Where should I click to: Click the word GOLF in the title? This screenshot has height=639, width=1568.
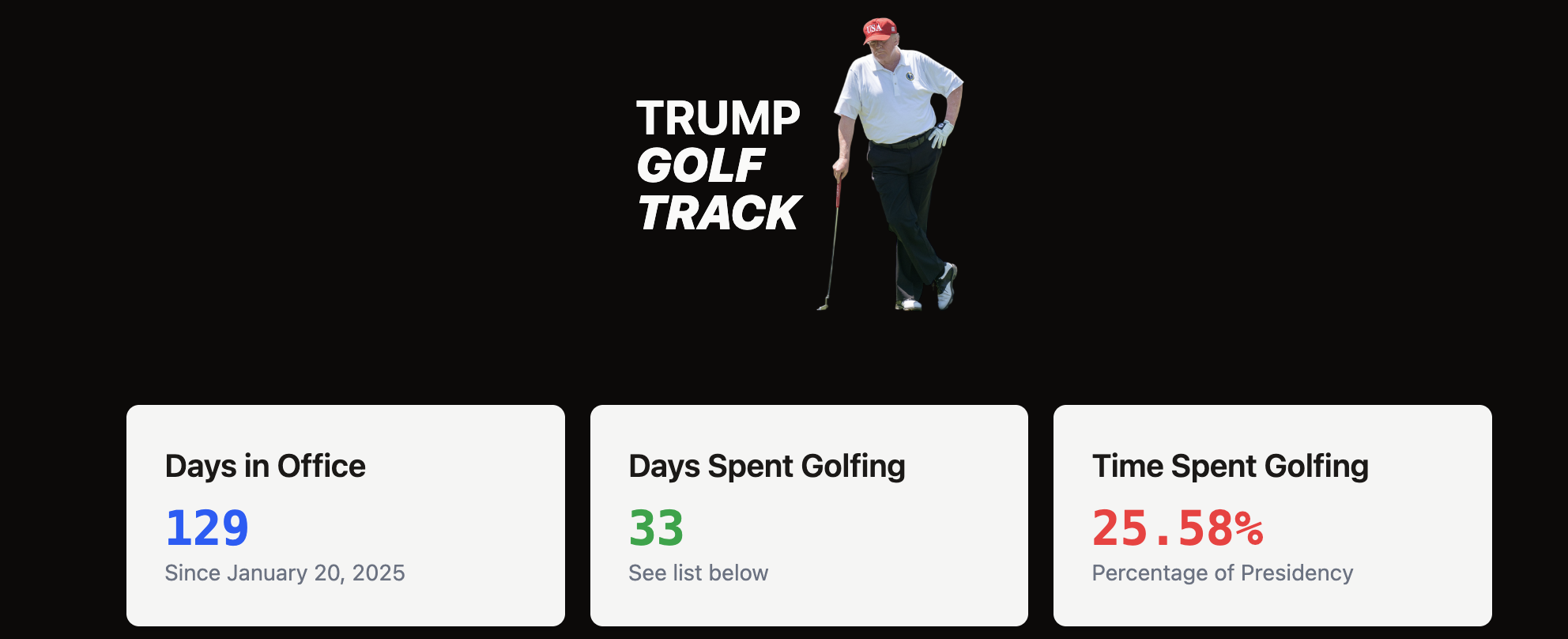click(x=700, y=165)
